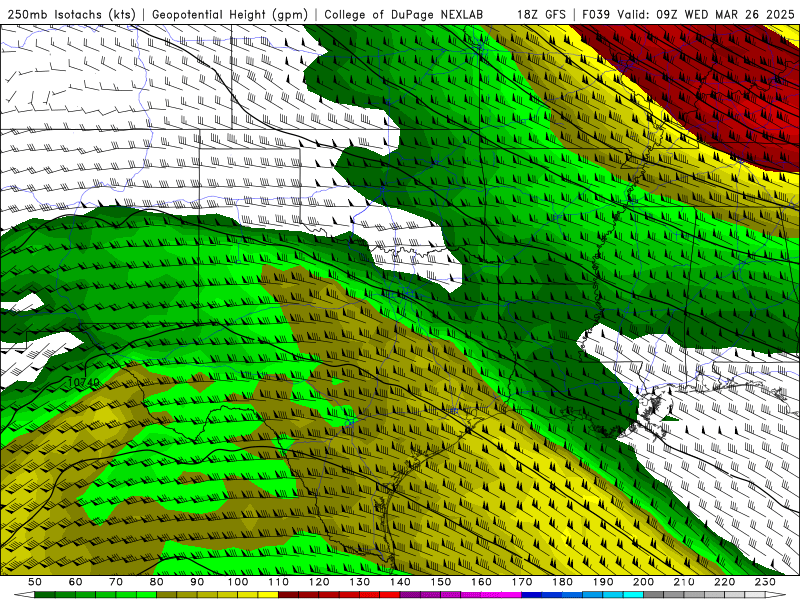The image size is (800, 600).
Task: Click the dark blue swatch right of '170'
Action: pyautogui.click(x=532, y=595)
